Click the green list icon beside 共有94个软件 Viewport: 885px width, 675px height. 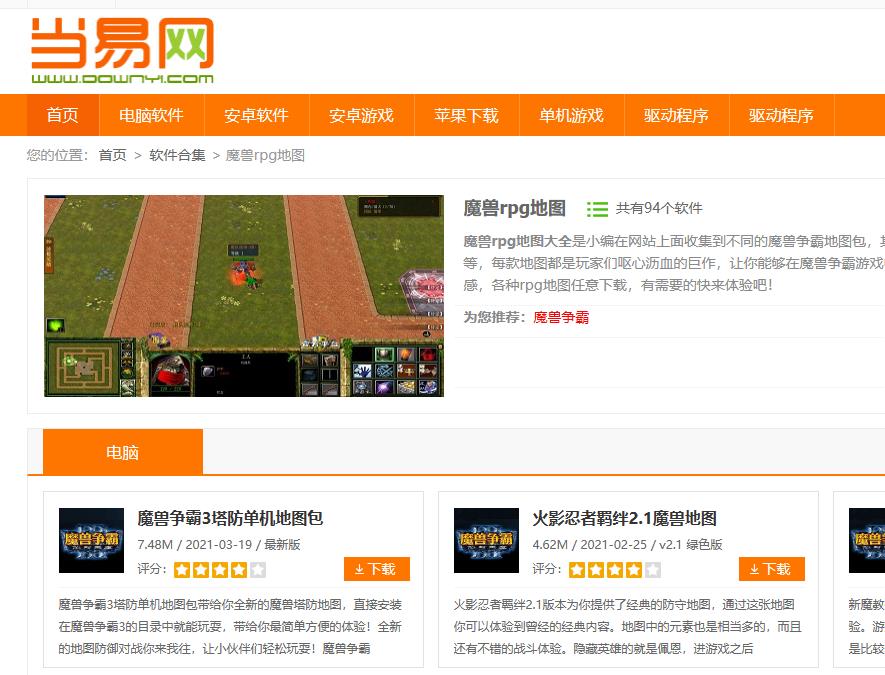pyautogui.click(x=597, y=209)
